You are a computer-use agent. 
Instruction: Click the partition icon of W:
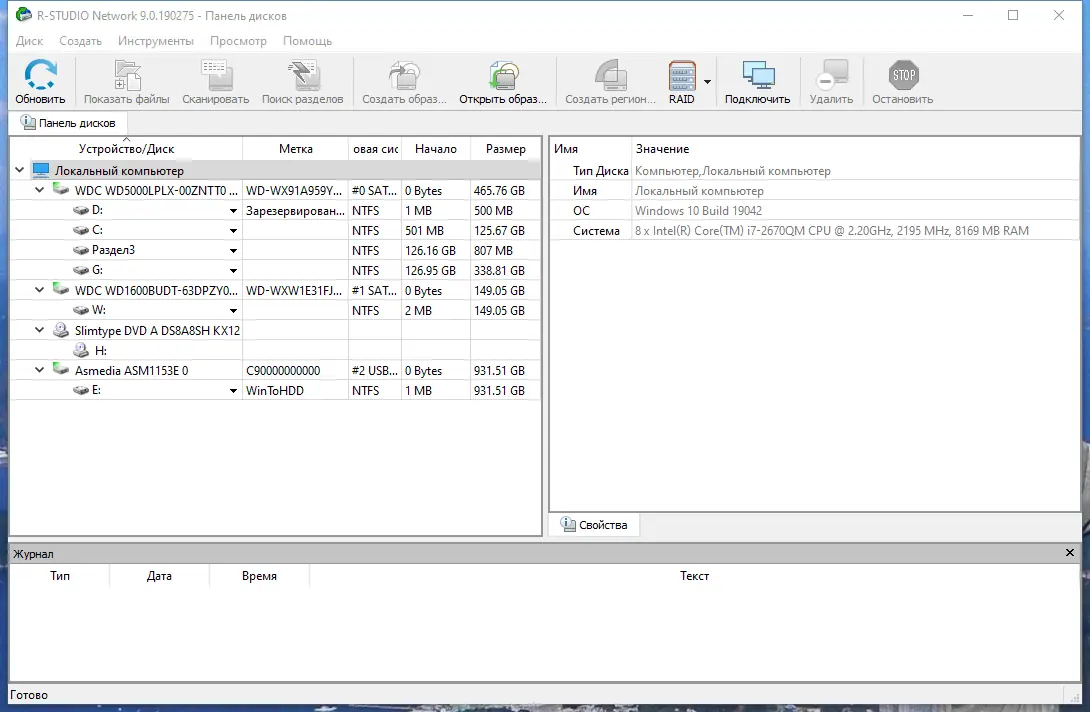tap(81, 310)
